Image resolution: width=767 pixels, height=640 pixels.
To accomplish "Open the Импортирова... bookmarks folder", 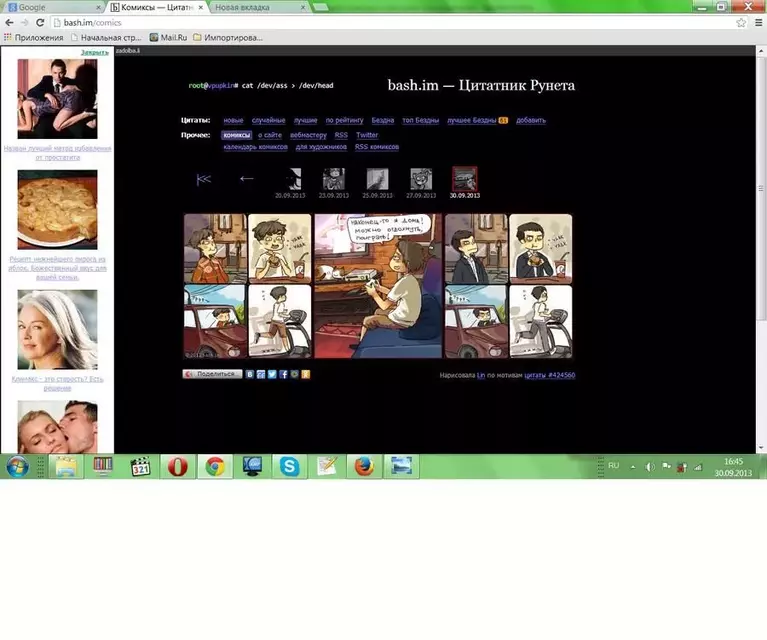I will click(228, 37).
